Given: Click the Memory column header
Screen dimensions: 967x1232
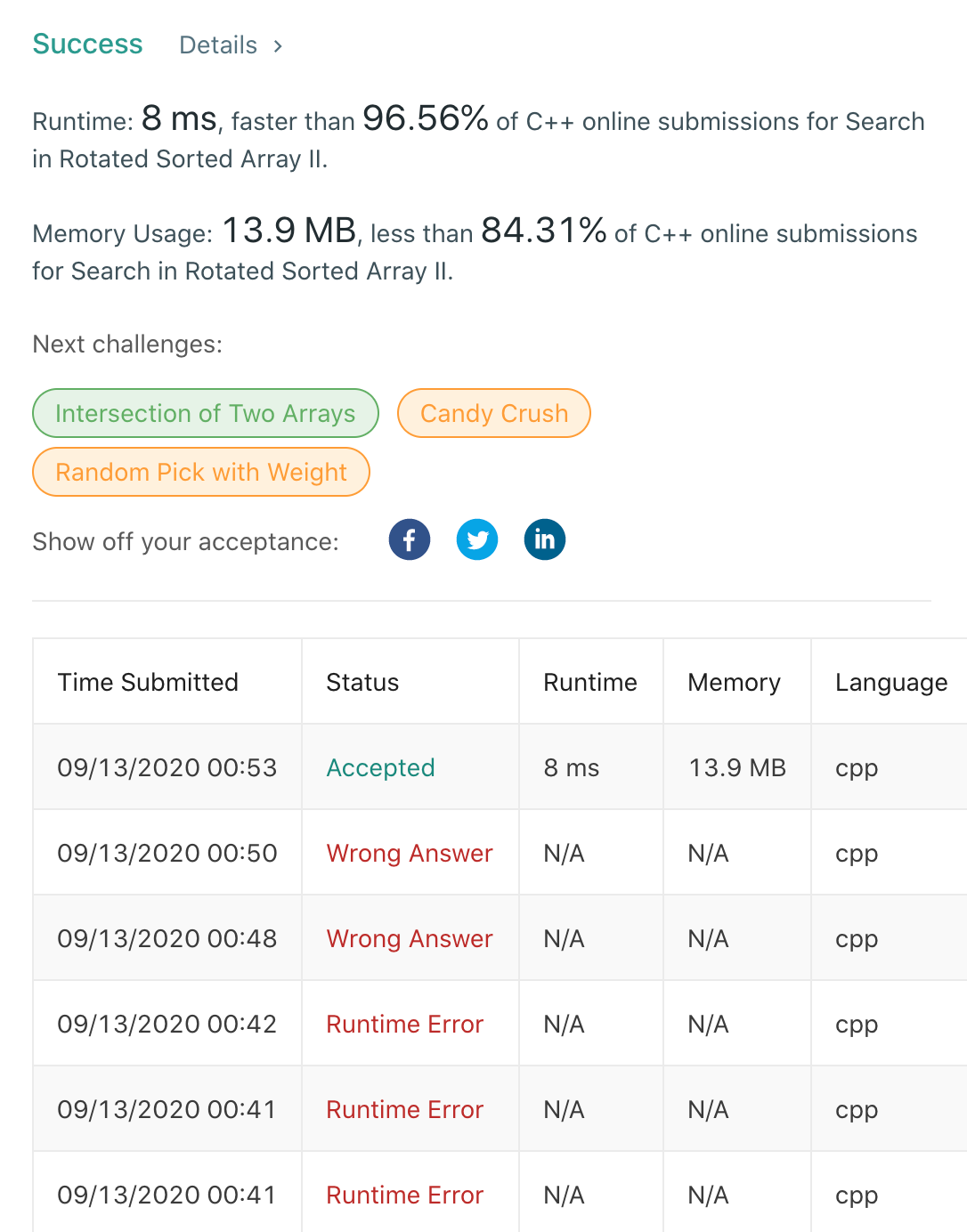Looking at the screenshot, I should pos(735,682).
